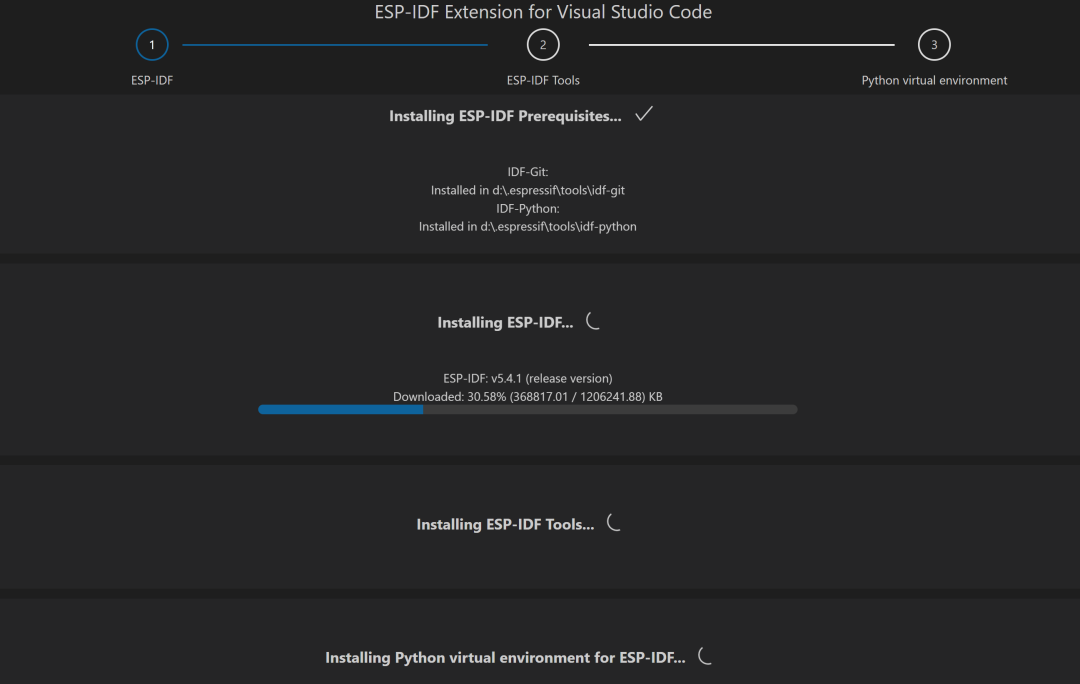The image size is (1080, 684).
Task: Click the Downloaded percentage status text
Action: tap(528, 397)
